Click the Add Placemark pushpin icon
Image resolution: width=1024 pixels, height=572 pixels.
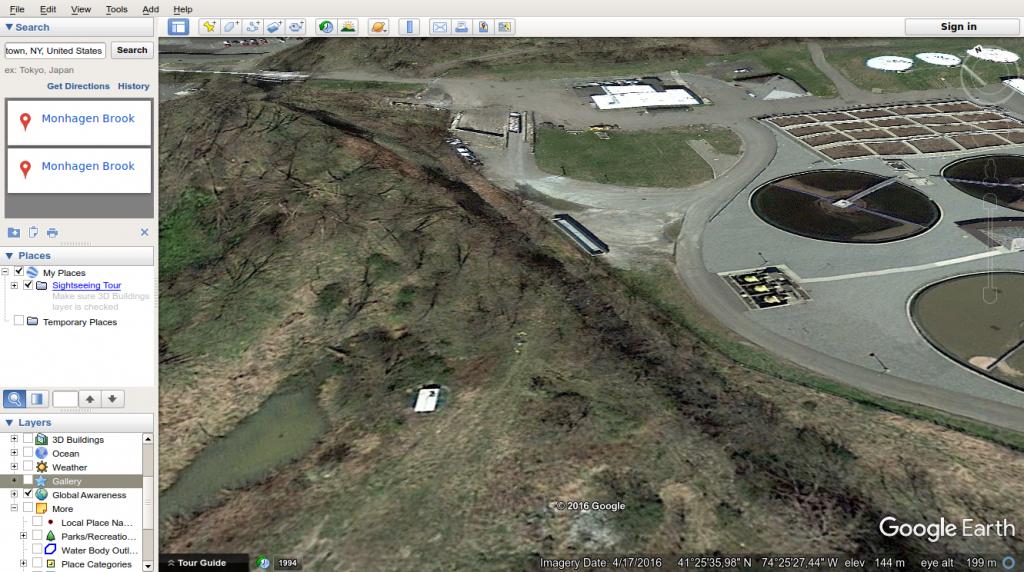pyautogui.click(x=208, y=27)
